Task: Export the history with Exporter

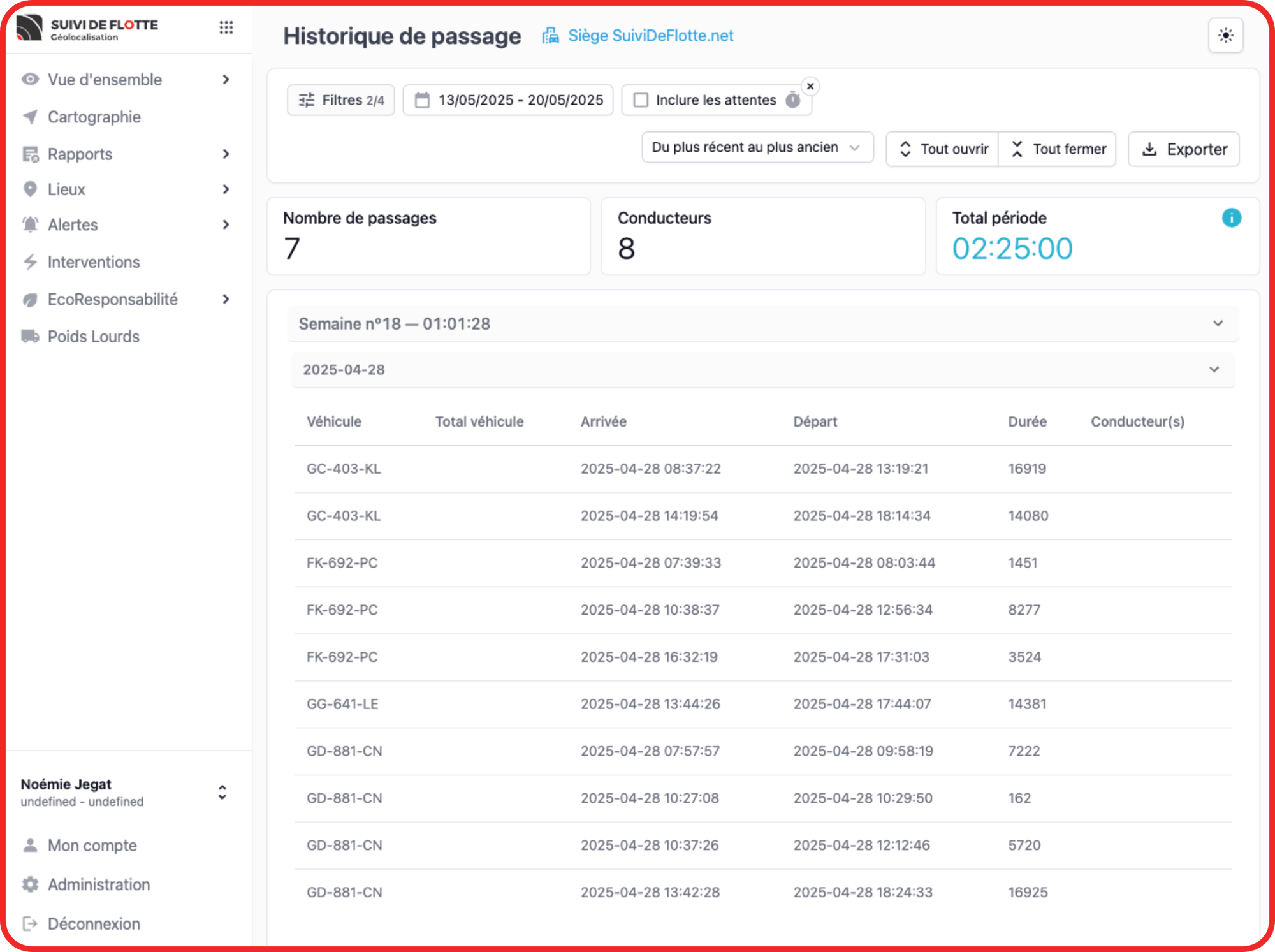Action: point(1184,149)
